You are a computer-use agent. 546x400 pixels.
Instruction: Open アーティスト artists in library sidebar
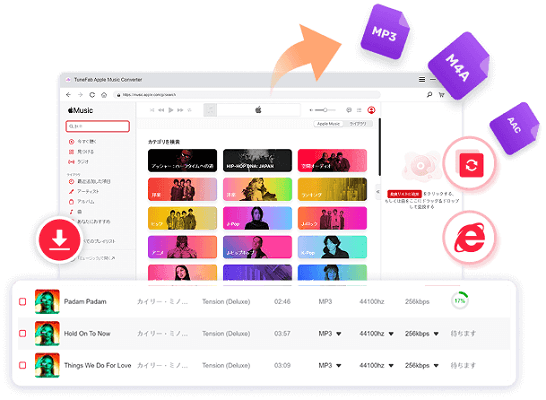[x=84, y=191]
